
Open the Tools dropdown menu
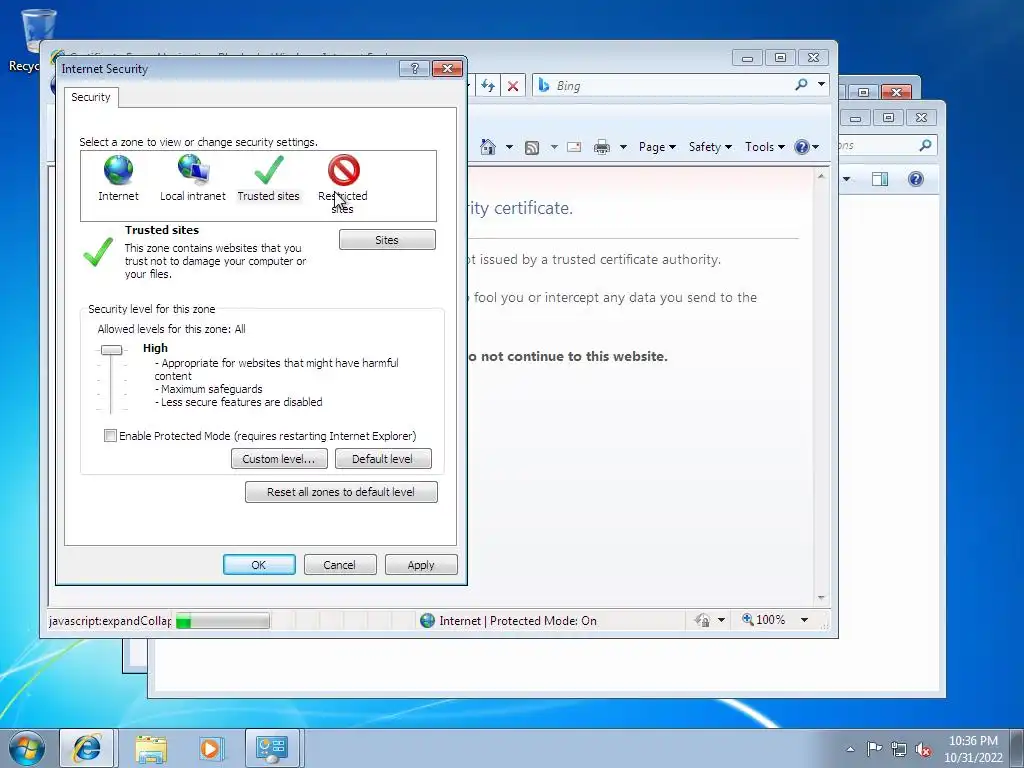765,147
